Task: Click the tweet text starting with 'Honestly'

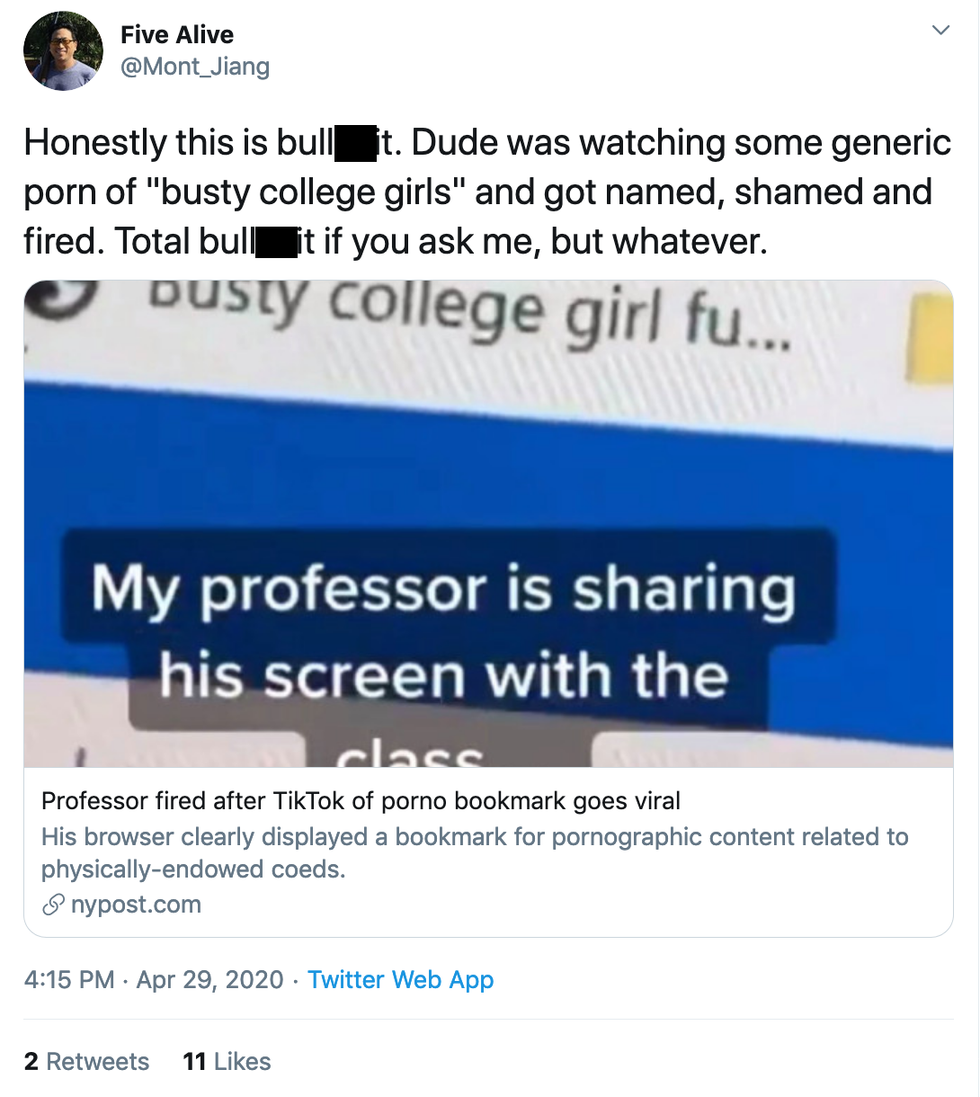Action: (x=487, y=191)
